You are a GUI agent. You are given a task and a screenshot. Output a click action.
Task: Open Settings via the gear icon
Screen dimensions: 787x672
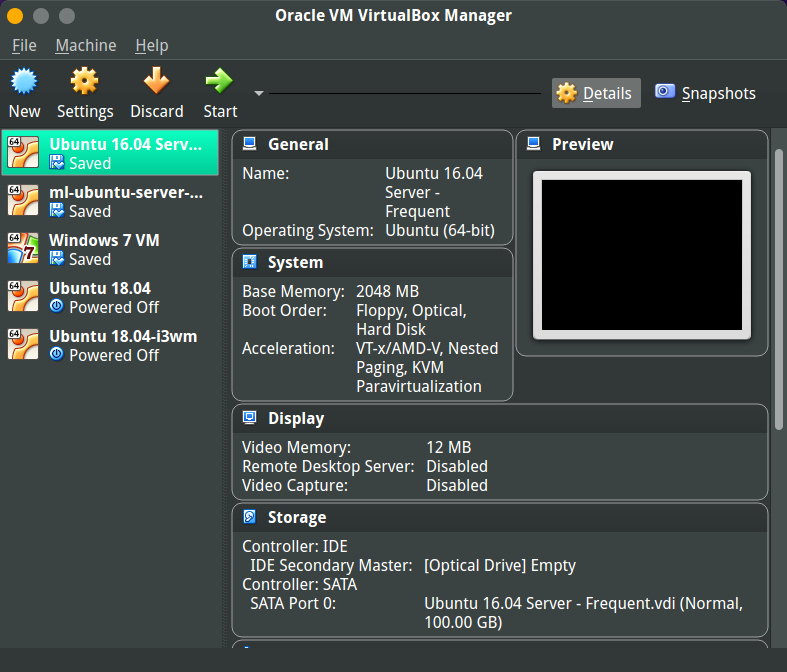(84, 81)
